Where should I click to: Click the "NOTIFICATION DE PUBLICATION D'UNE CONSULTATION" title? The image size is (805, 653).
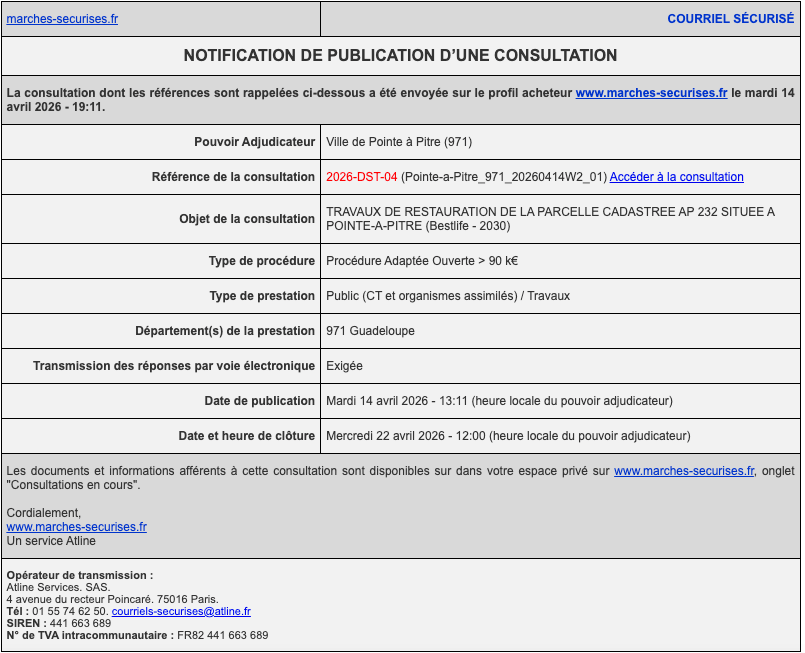[x=400, y=56]
